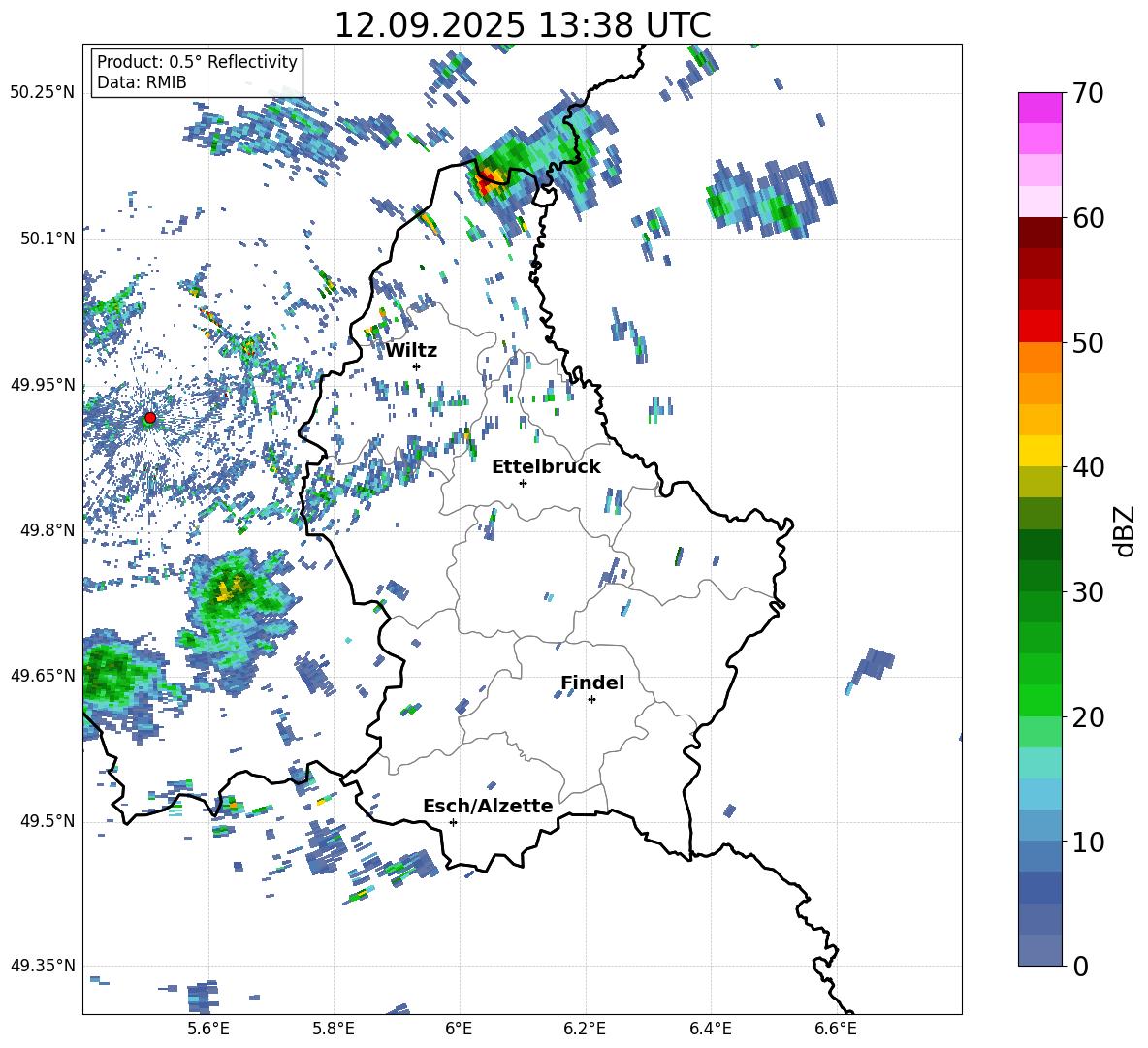Click the red radar site marker dot
Image resolution: width=1148 pixels, height=1048 pixels.
point(150,418)
